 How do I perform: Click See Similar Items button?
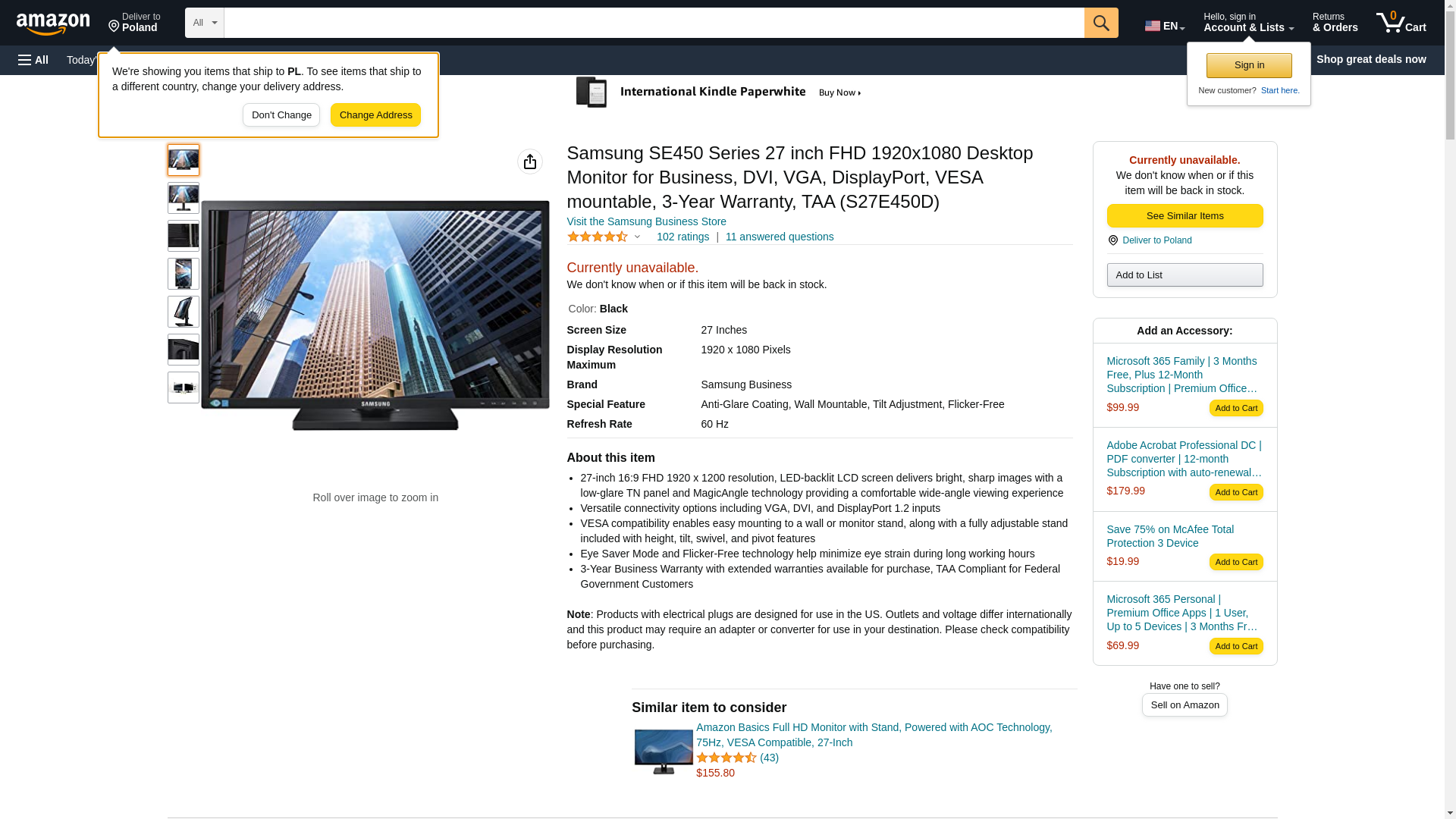tap(1184, 216)
